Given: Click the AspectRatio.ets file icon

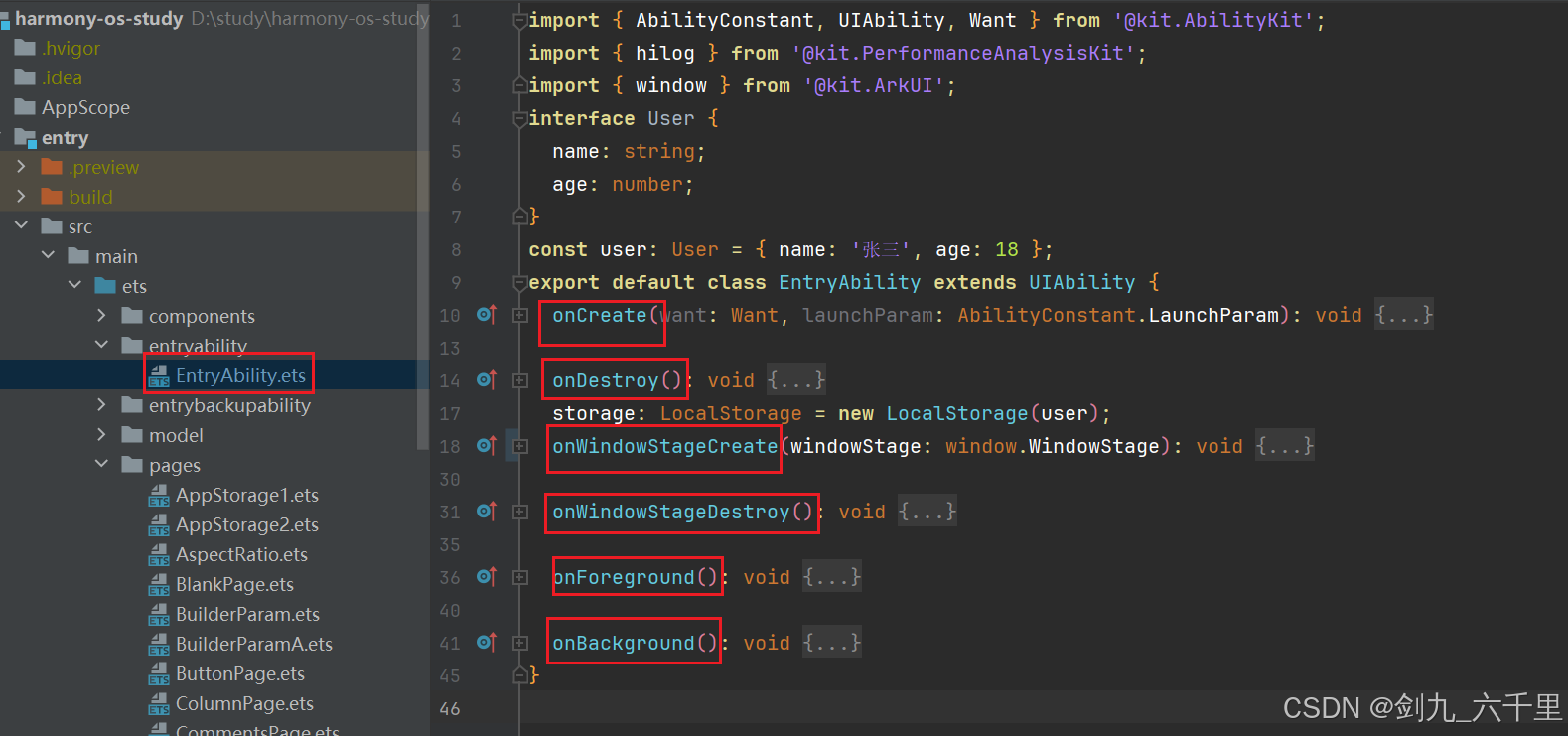Looking at the screenshot, I should [x=159, y=555].
